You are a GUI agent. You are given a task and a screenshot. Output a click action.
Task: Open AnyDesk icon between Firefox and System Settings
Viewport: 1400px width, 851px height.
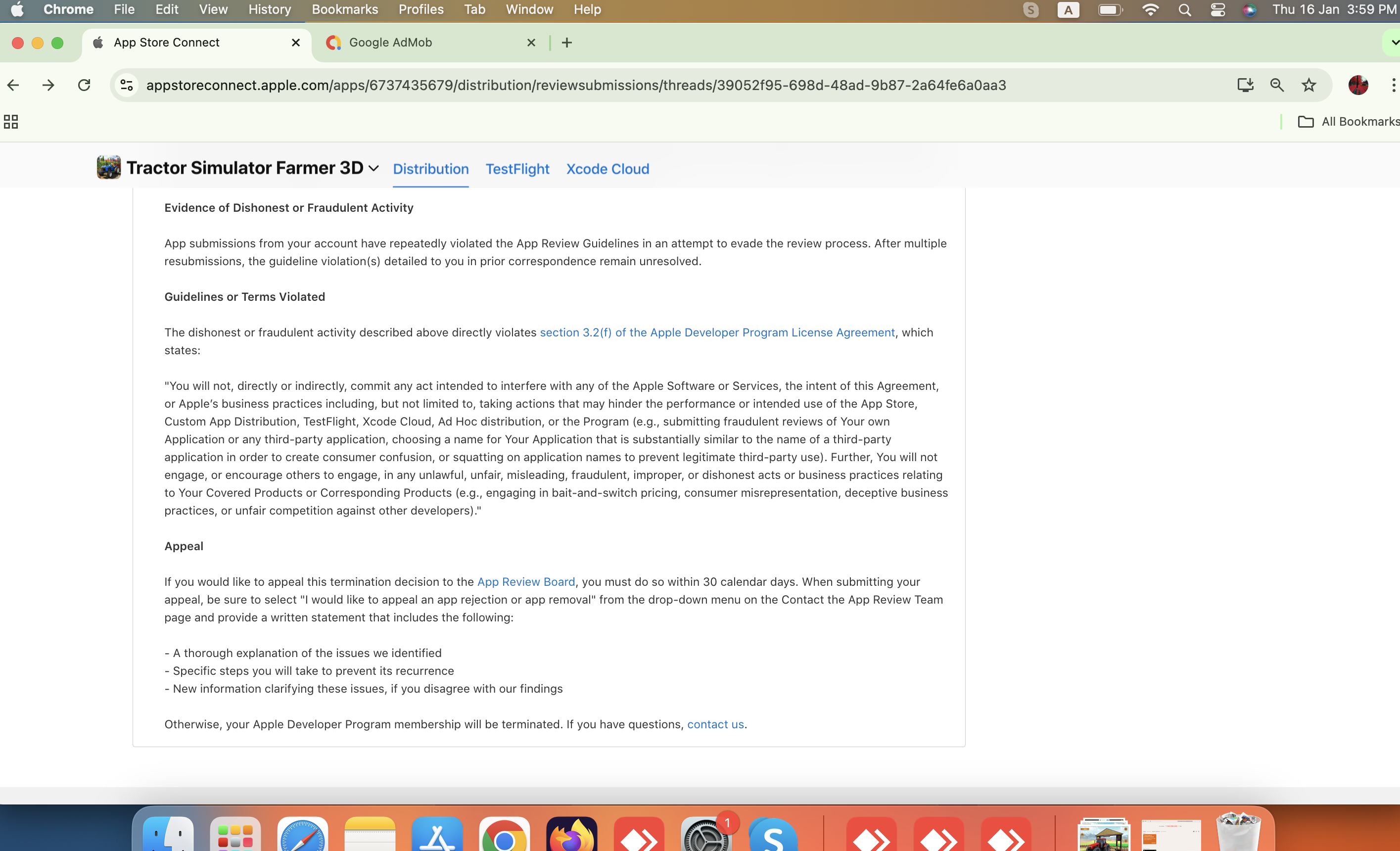tap(639, 834)
